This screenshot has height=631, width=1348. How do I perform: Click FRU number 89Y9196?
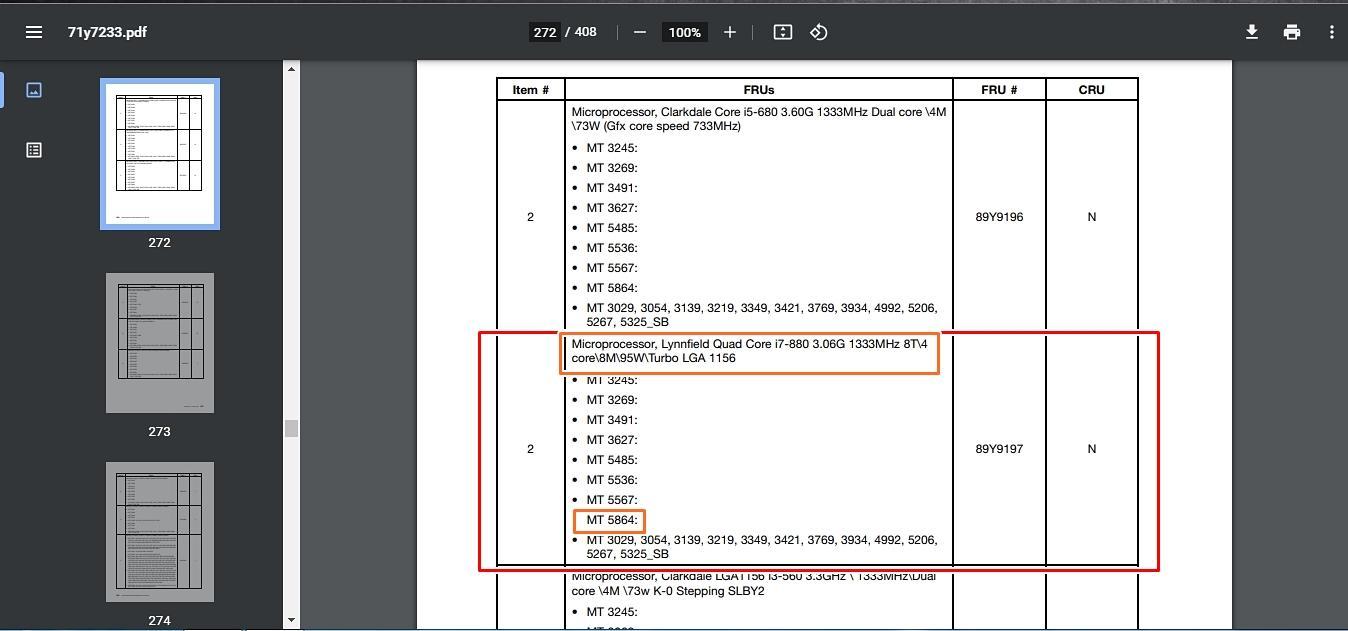pyautogui.click(x=999, y=217)
